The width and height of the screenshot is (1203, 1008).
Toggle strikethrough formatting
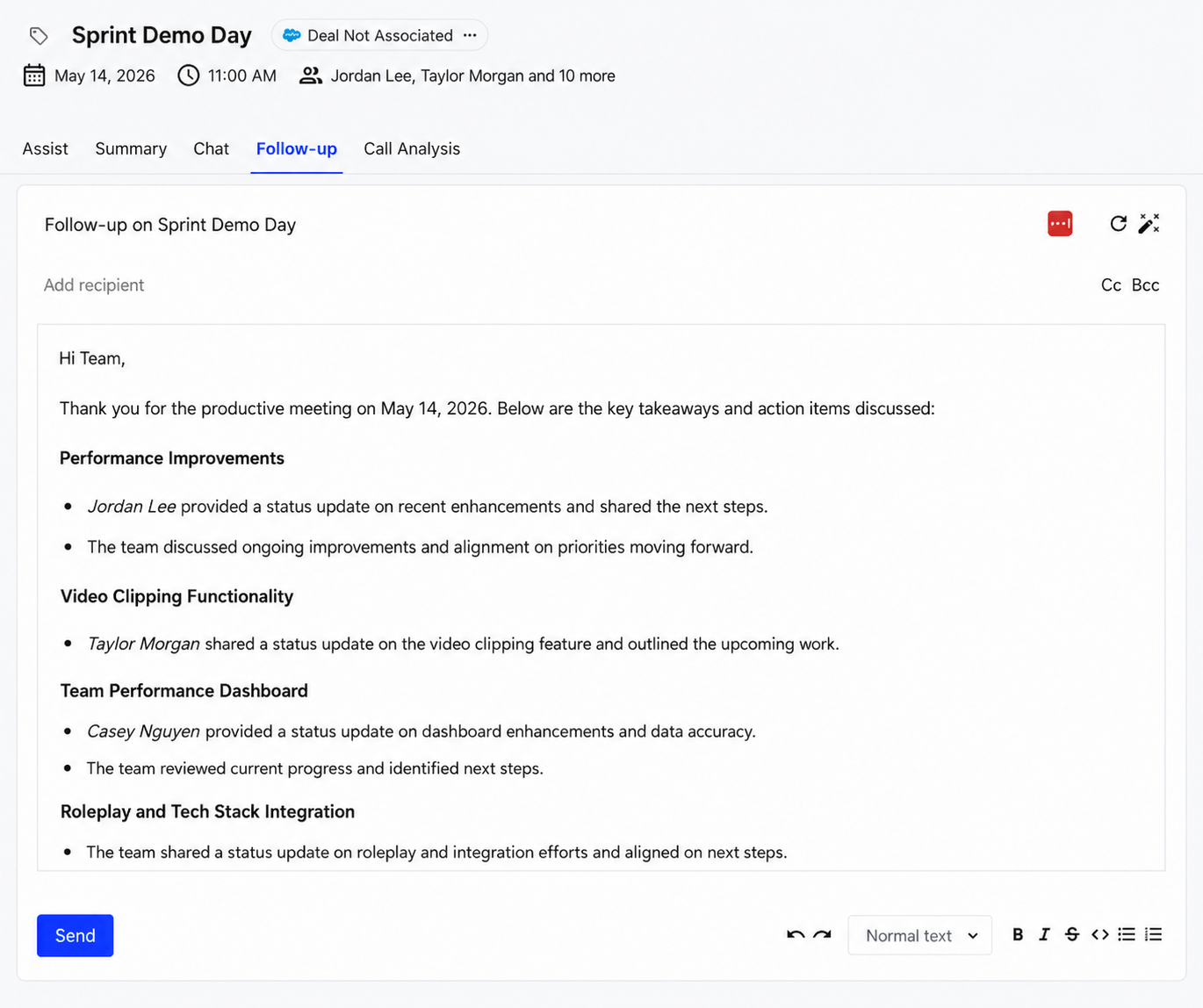[x=1071, y=934]
